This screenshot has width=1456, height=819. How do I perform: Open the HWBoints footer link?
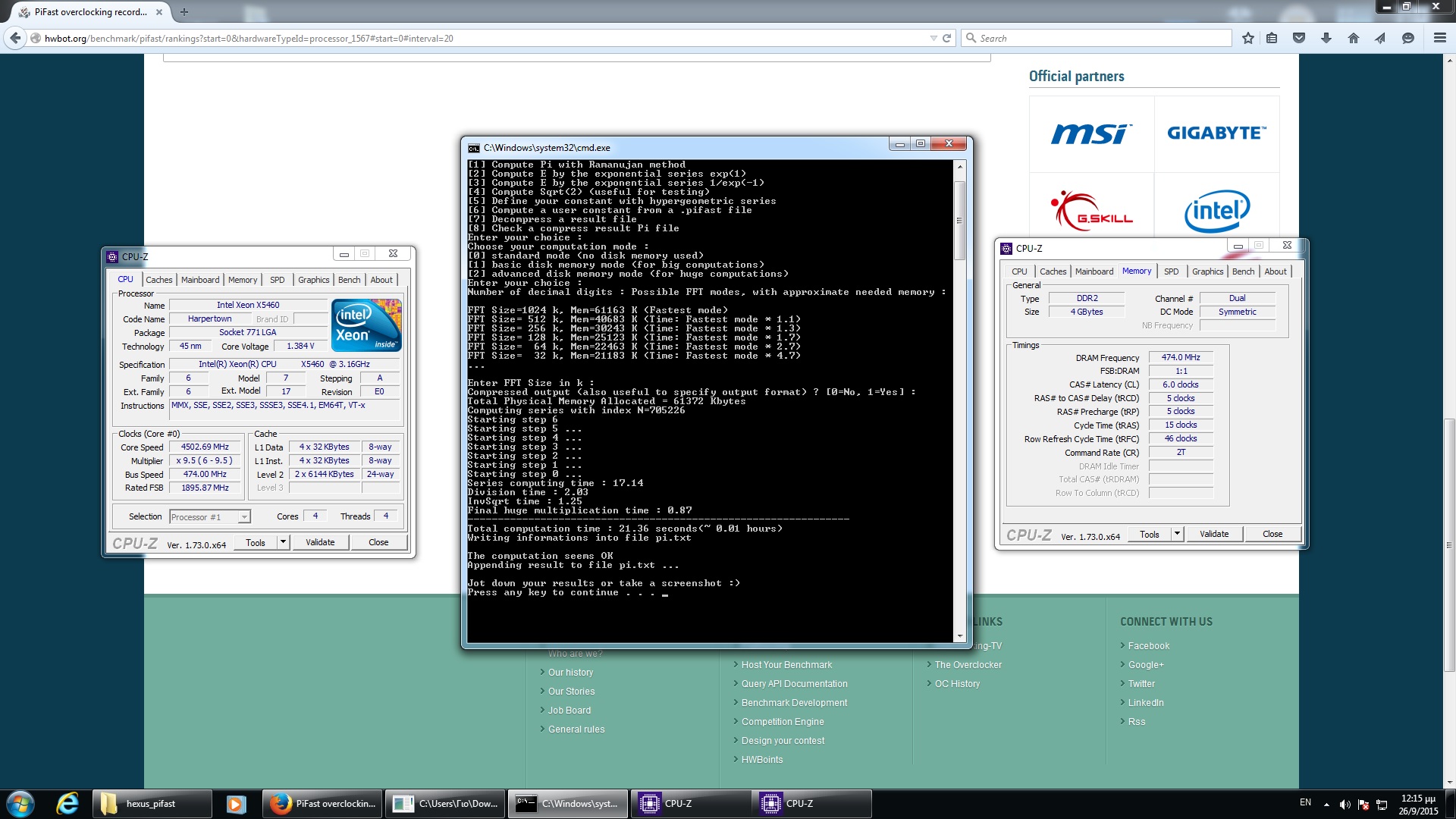[x=762, y=760]
